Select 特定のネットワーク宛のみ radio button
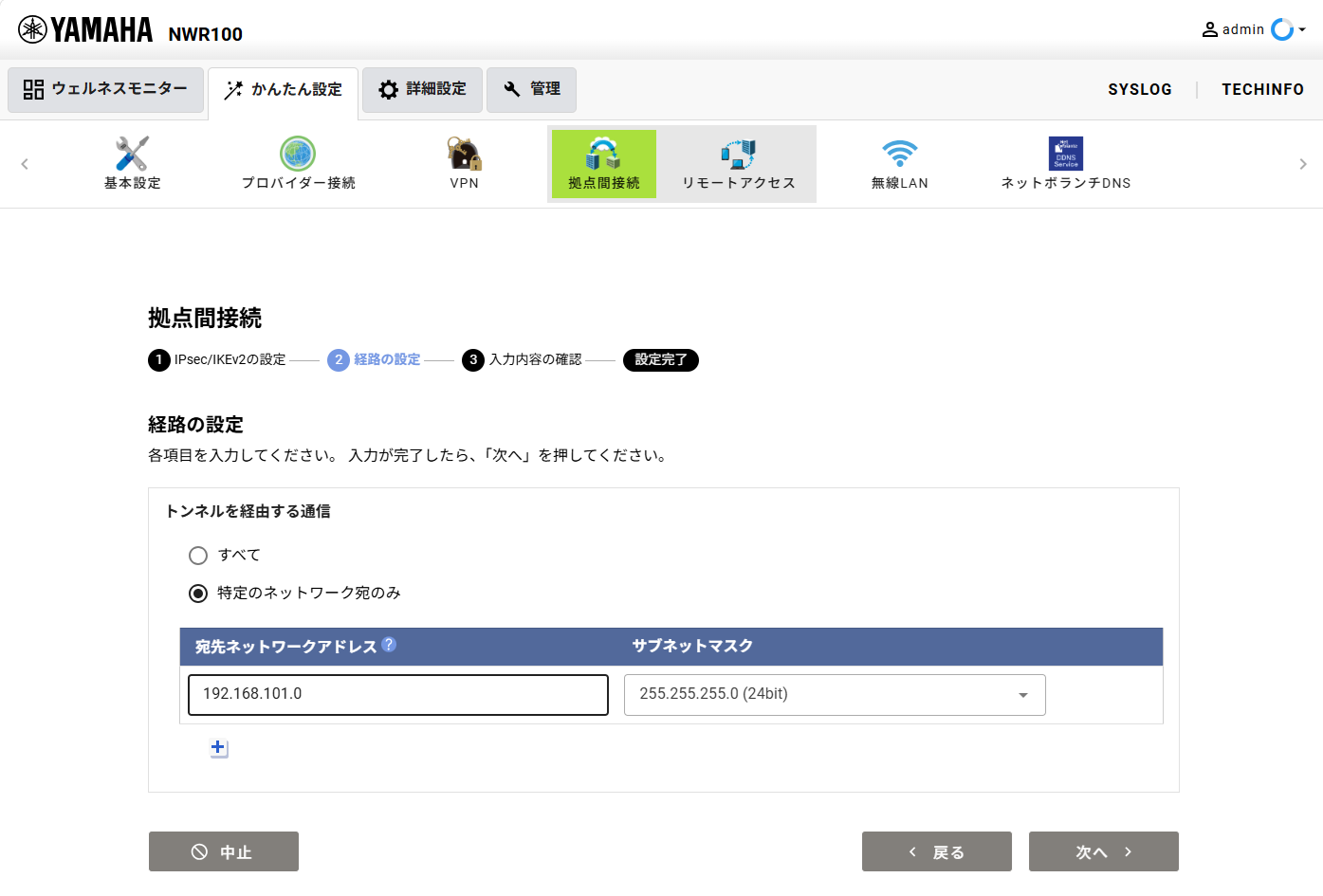 [198, 594]
